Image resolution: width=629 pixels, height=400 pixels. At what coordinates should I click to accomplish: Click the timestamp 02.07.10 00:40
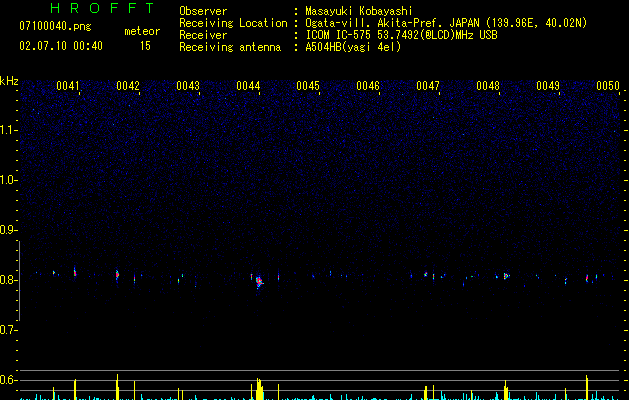pos(61,46)
